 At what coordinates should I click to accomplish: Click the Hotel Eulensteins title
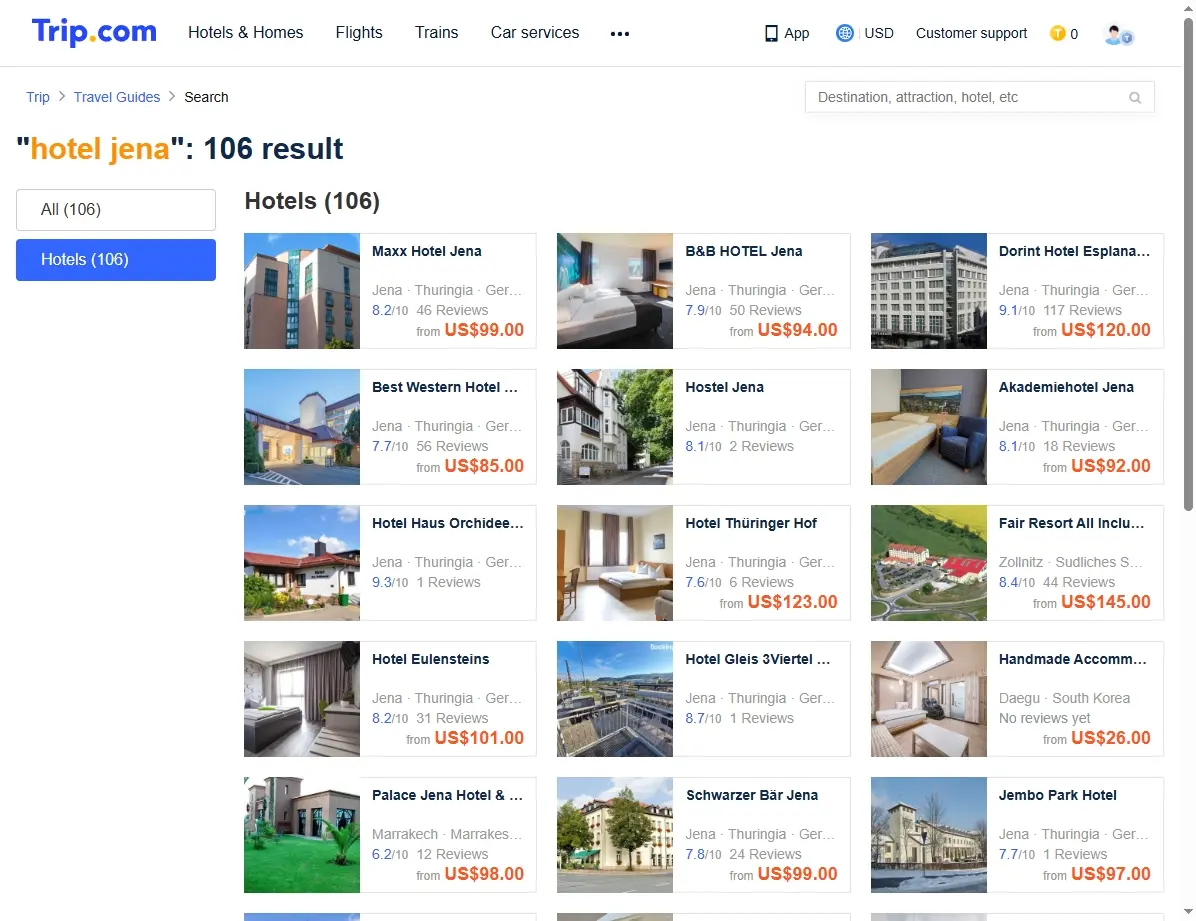[x=431, y=659]
